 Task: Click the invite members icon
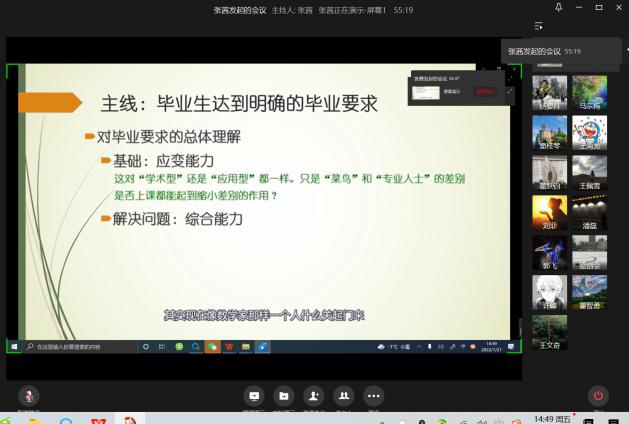tap(314, 396)
